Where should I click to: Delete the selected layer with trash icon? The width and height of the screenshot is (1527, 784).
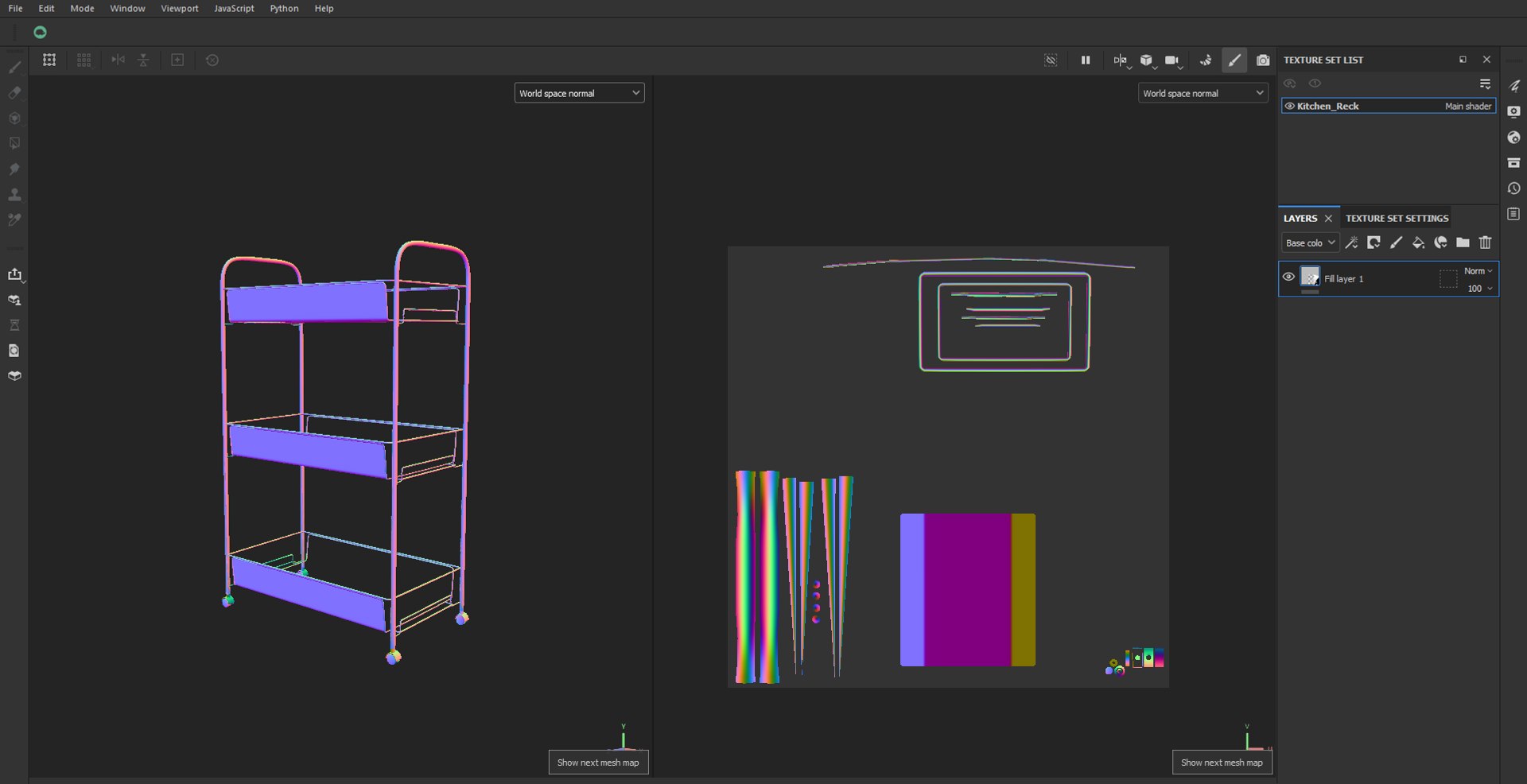tap(1485, 243)
